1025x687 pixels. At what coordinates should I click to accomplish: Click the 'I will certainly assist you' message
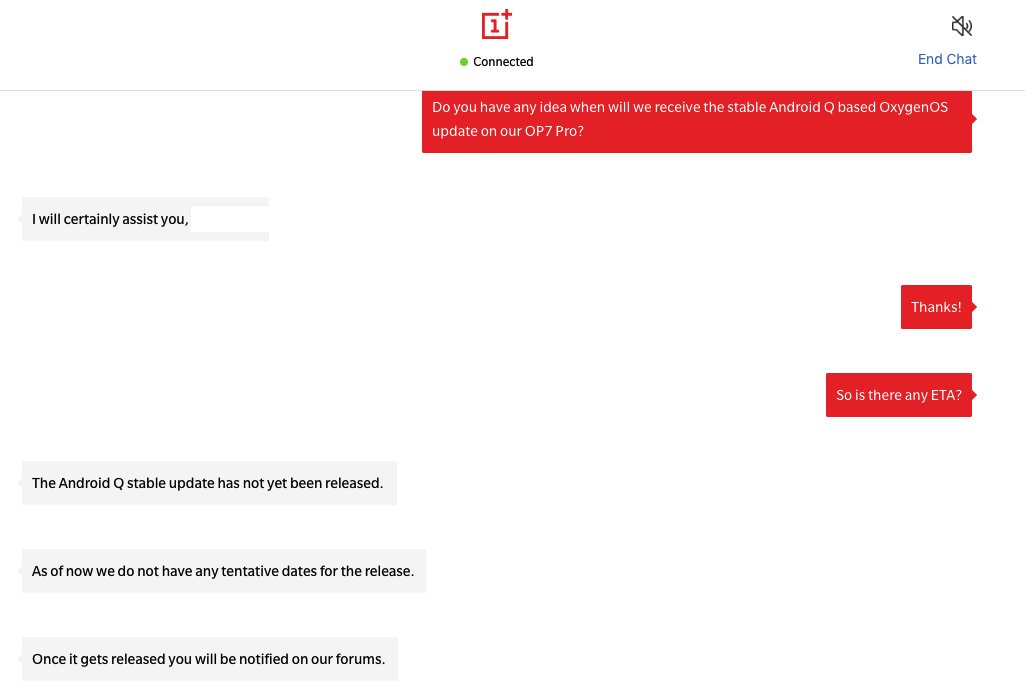(110, 219)
